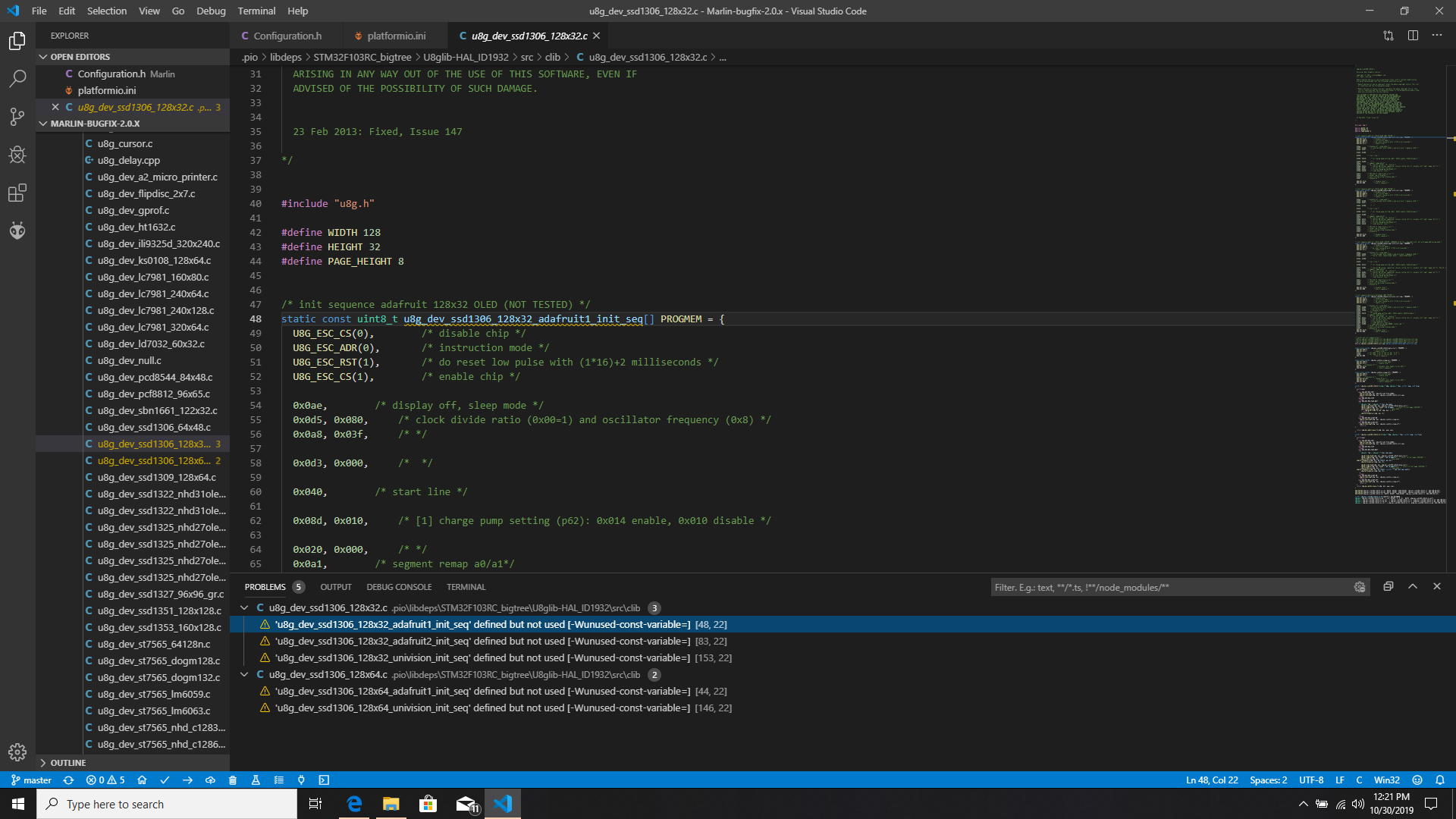
Task: Click the UTF-8 encoding indicator
Action: click(x=1310, y=780)
